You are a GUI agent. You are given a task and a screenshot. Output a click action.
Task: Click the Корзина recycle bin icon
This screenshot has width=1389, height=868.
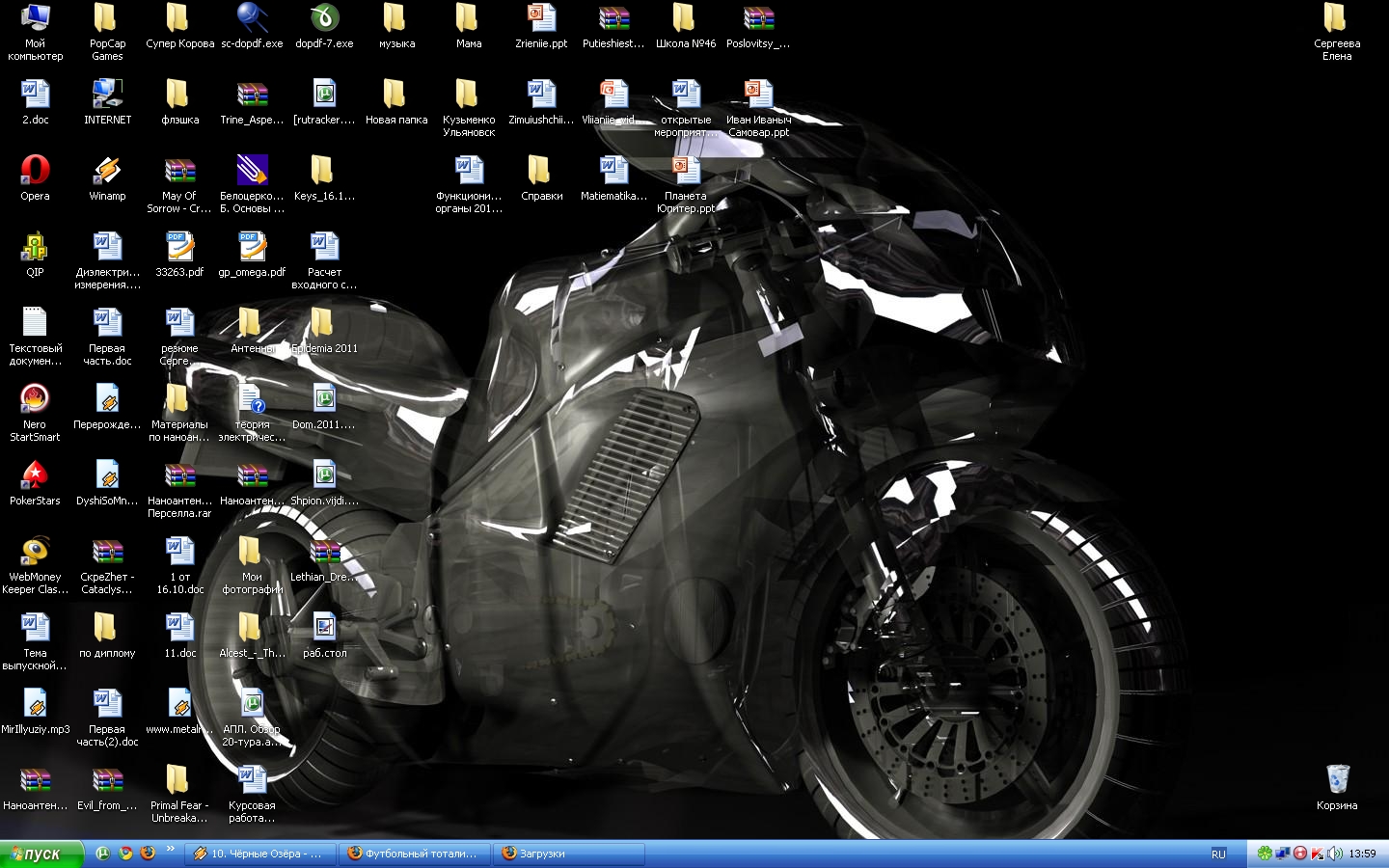1337,780
